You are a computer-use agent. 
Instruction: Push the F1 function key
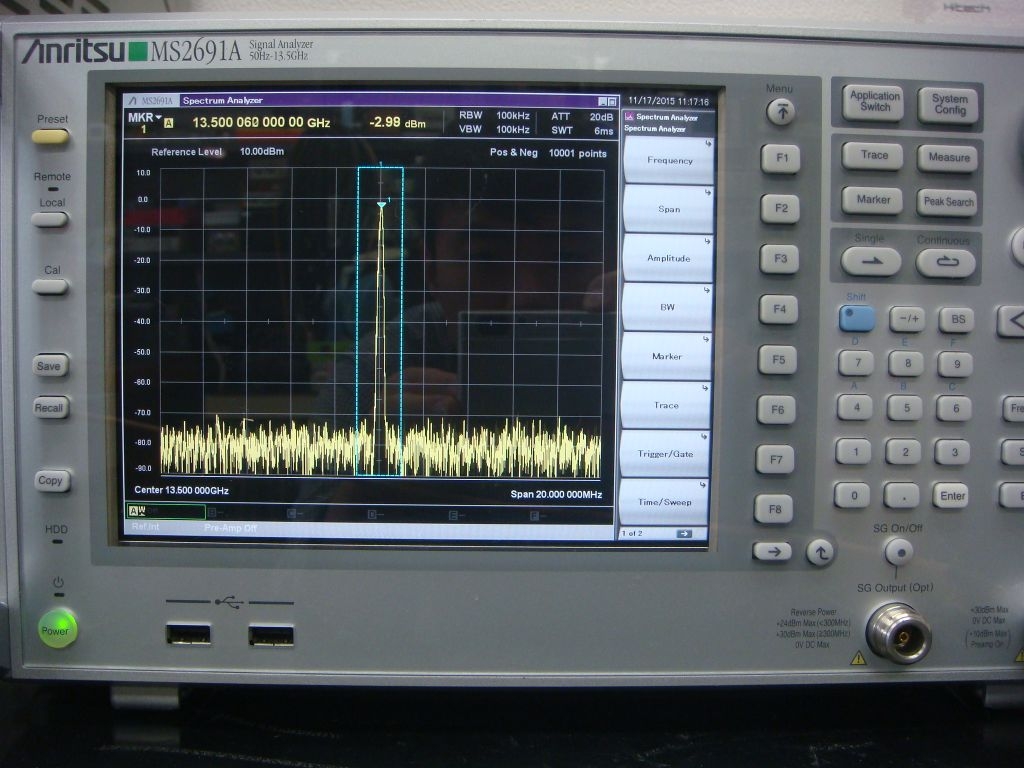[781, 159]
